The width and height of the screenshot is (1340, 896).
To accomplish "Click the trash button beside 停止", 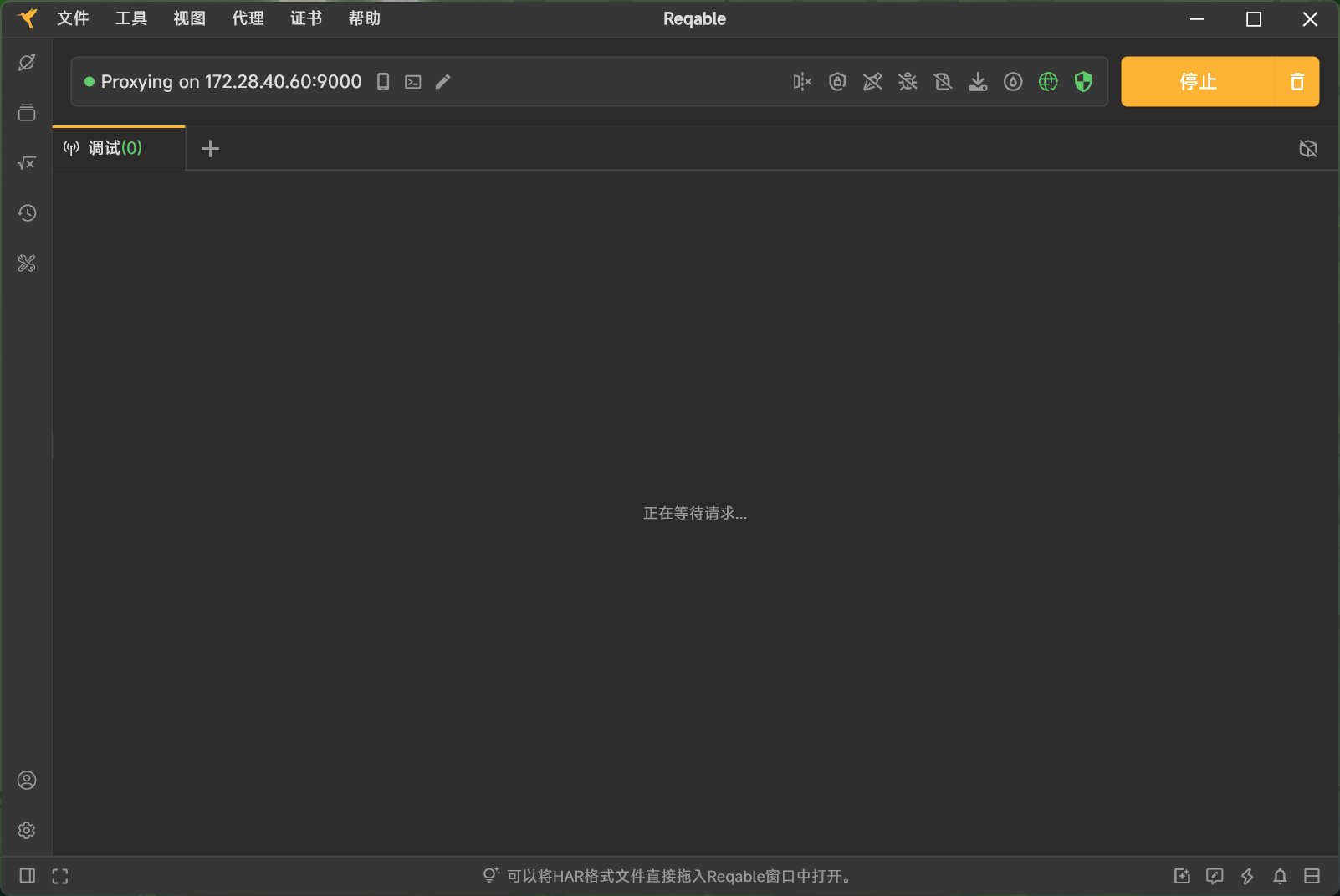I will pos(1297,81).
